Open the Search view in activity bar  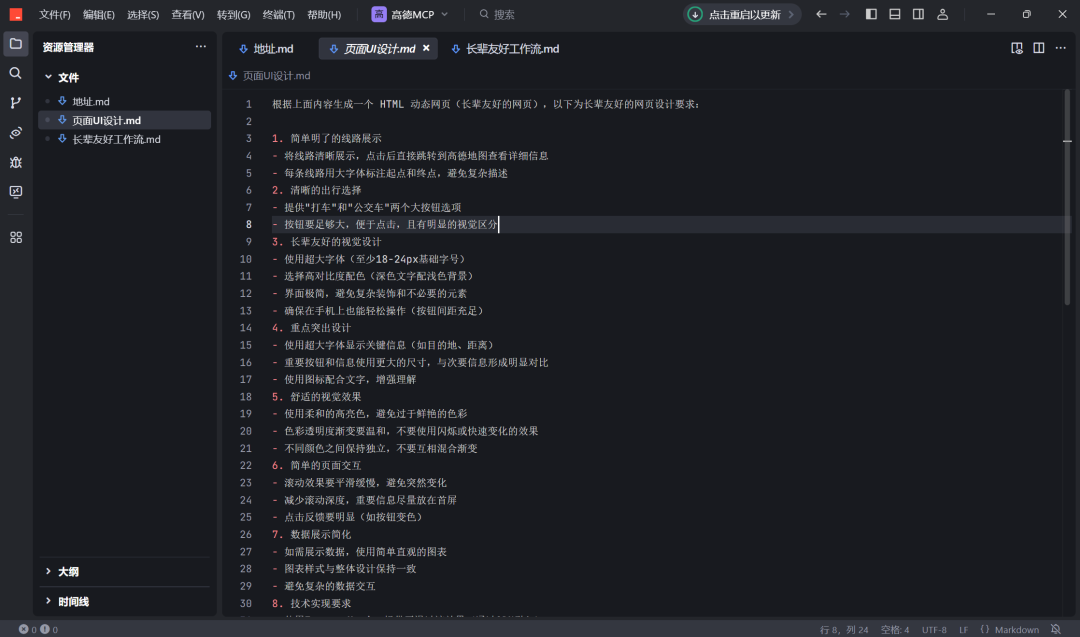click(15, 73)
